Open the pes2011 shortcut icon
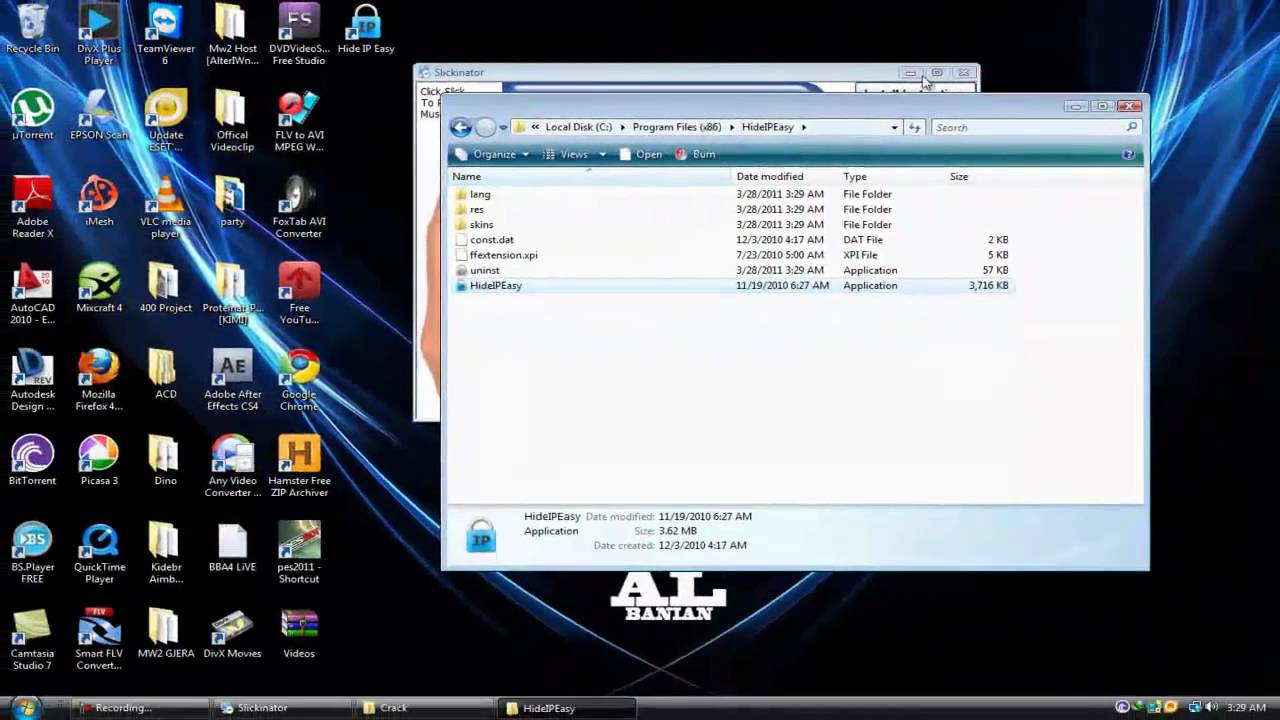Viewport: 1280px width, 720px height. click(x=298, y=553)
